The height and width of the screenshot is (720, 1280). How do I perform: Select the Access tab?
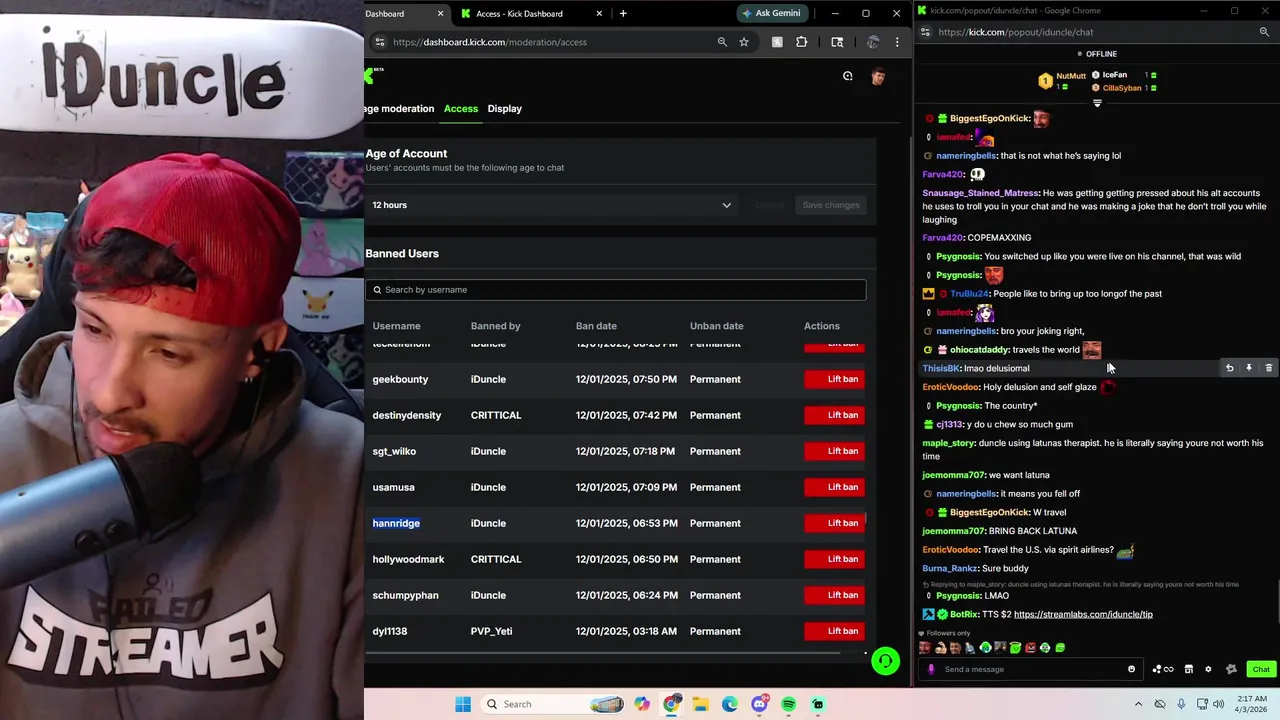pyautogui.click(x=461, y=108)
